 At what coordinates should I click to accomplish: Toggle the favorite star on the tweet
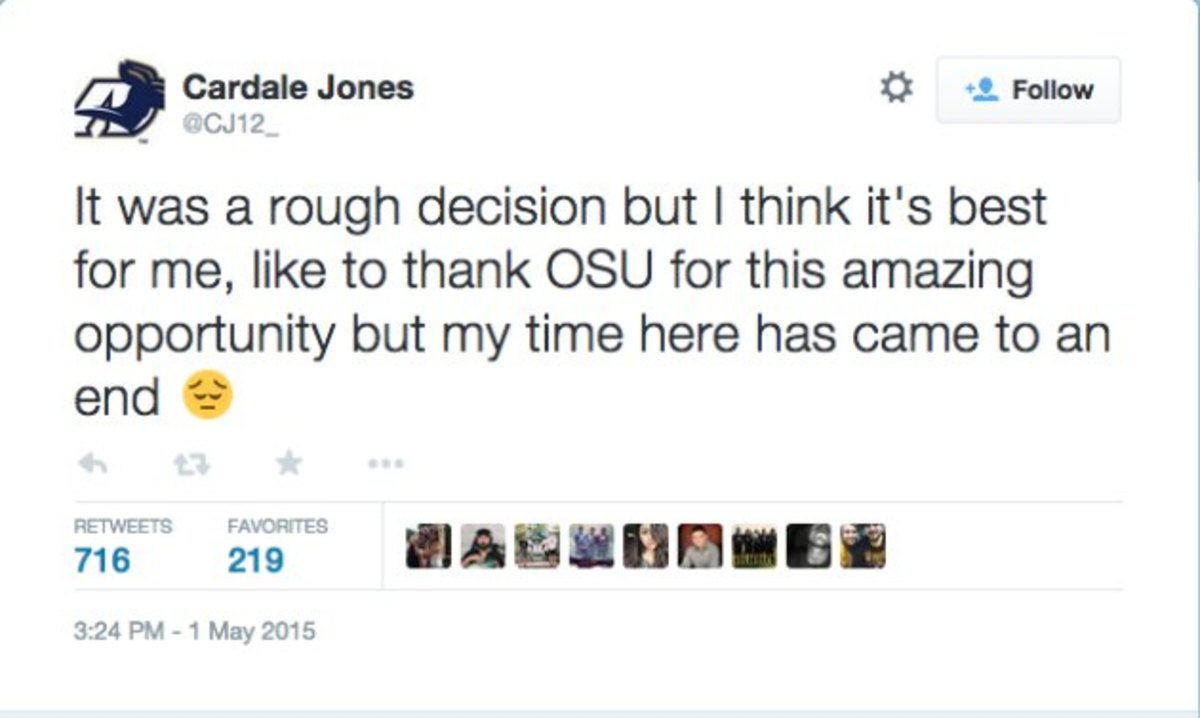point(288,462)
